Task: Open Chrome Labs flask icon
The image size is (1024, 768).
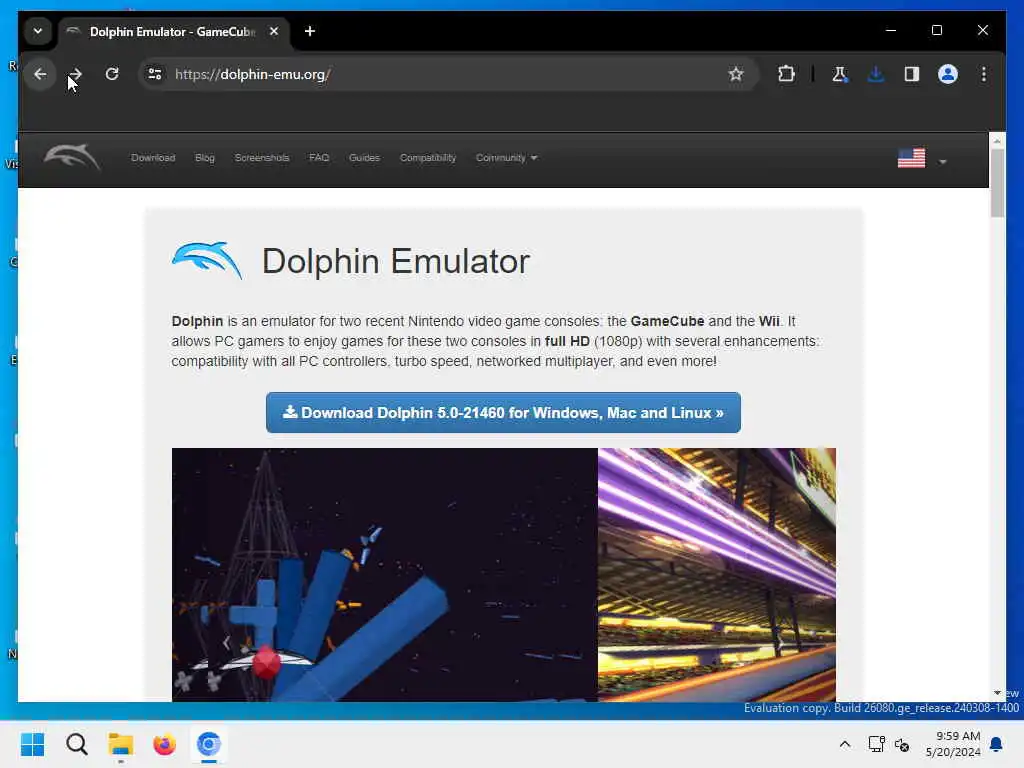Action: pos(840,74)
